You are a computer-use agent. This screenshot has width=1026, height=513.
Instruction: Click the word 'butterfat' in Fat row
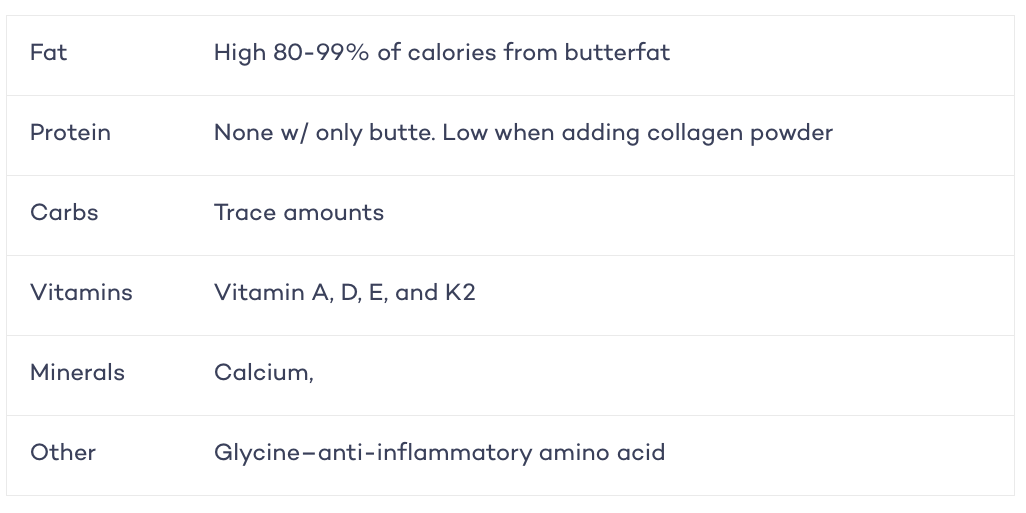point(617,52)
